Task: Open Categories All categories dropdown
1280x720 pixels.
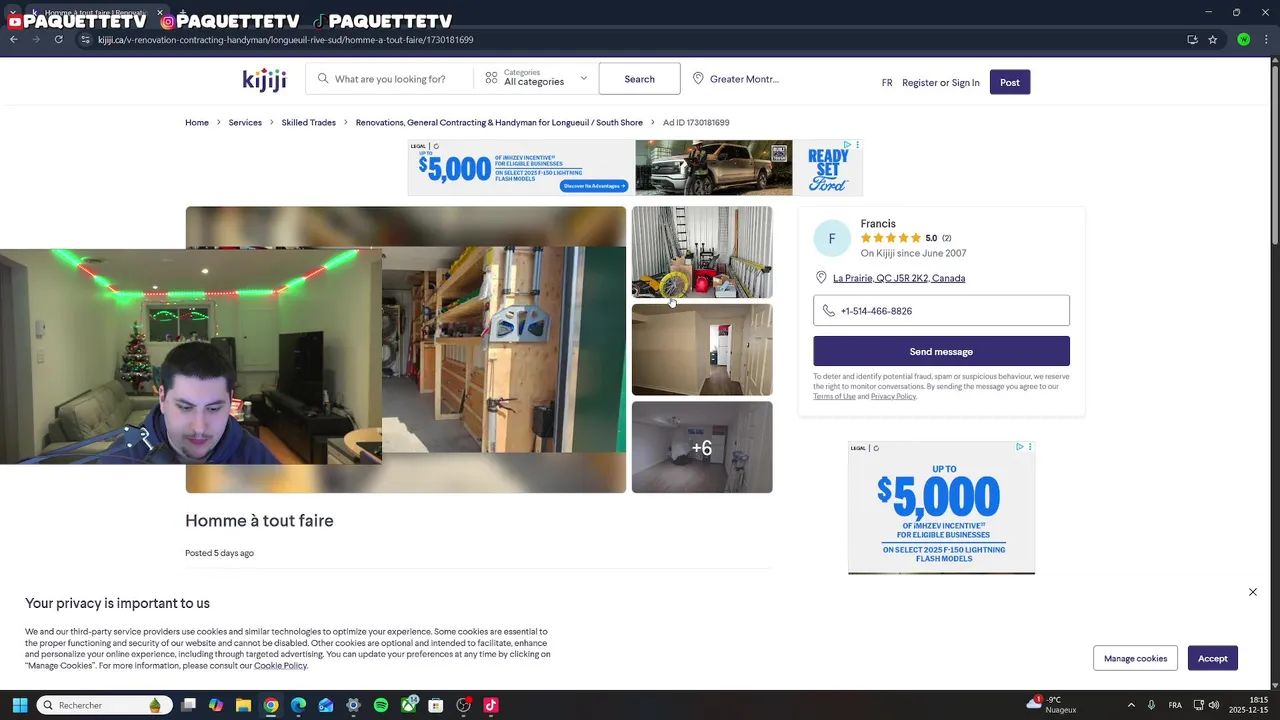Action: click(536, 78)
